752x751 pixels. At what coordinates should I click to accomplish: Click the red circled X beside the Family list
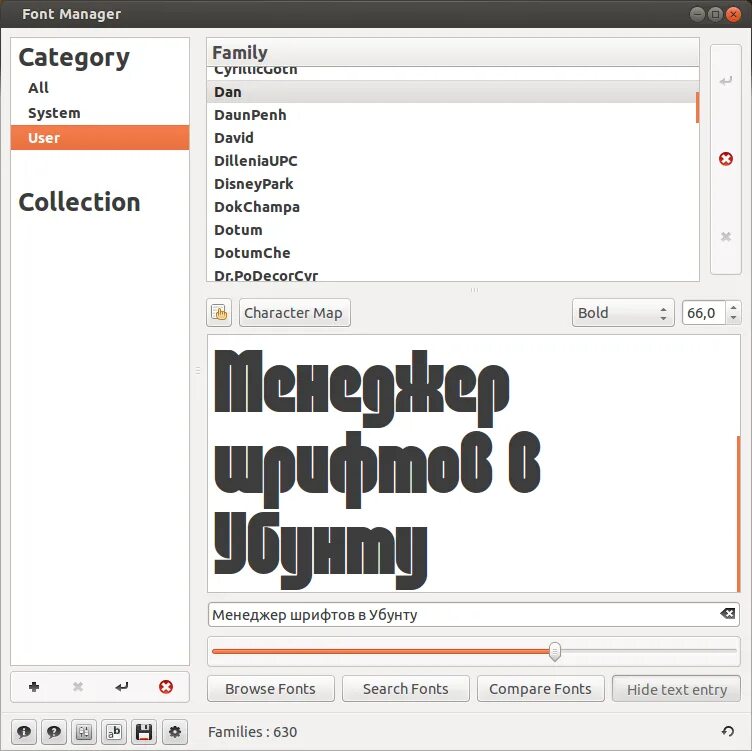click(x=726, y=159)
